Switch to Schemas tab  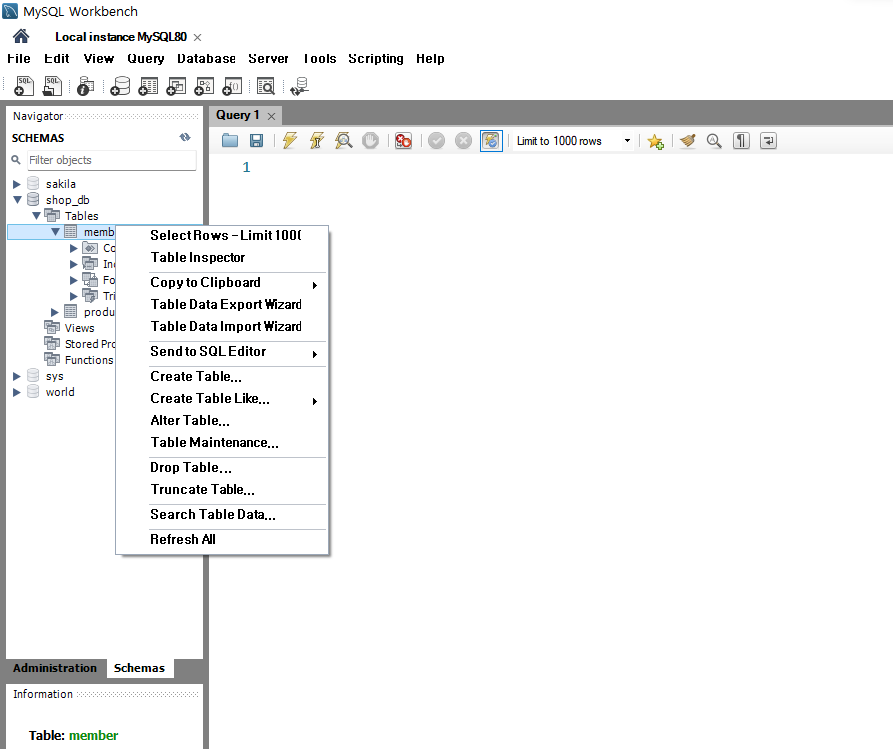click(140, 668)
